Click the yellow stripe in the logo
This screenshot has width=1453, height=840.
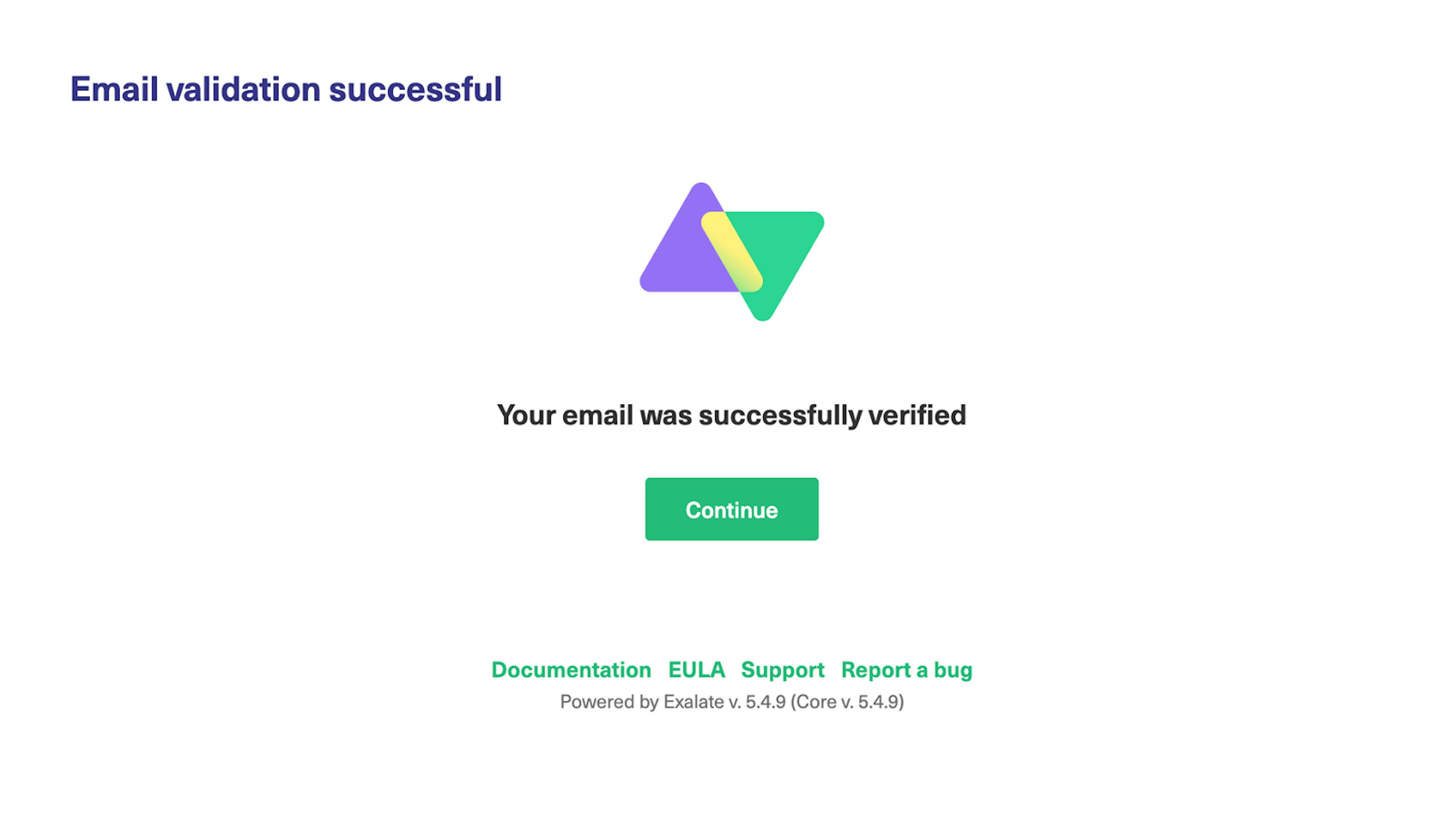pos(732,251)
